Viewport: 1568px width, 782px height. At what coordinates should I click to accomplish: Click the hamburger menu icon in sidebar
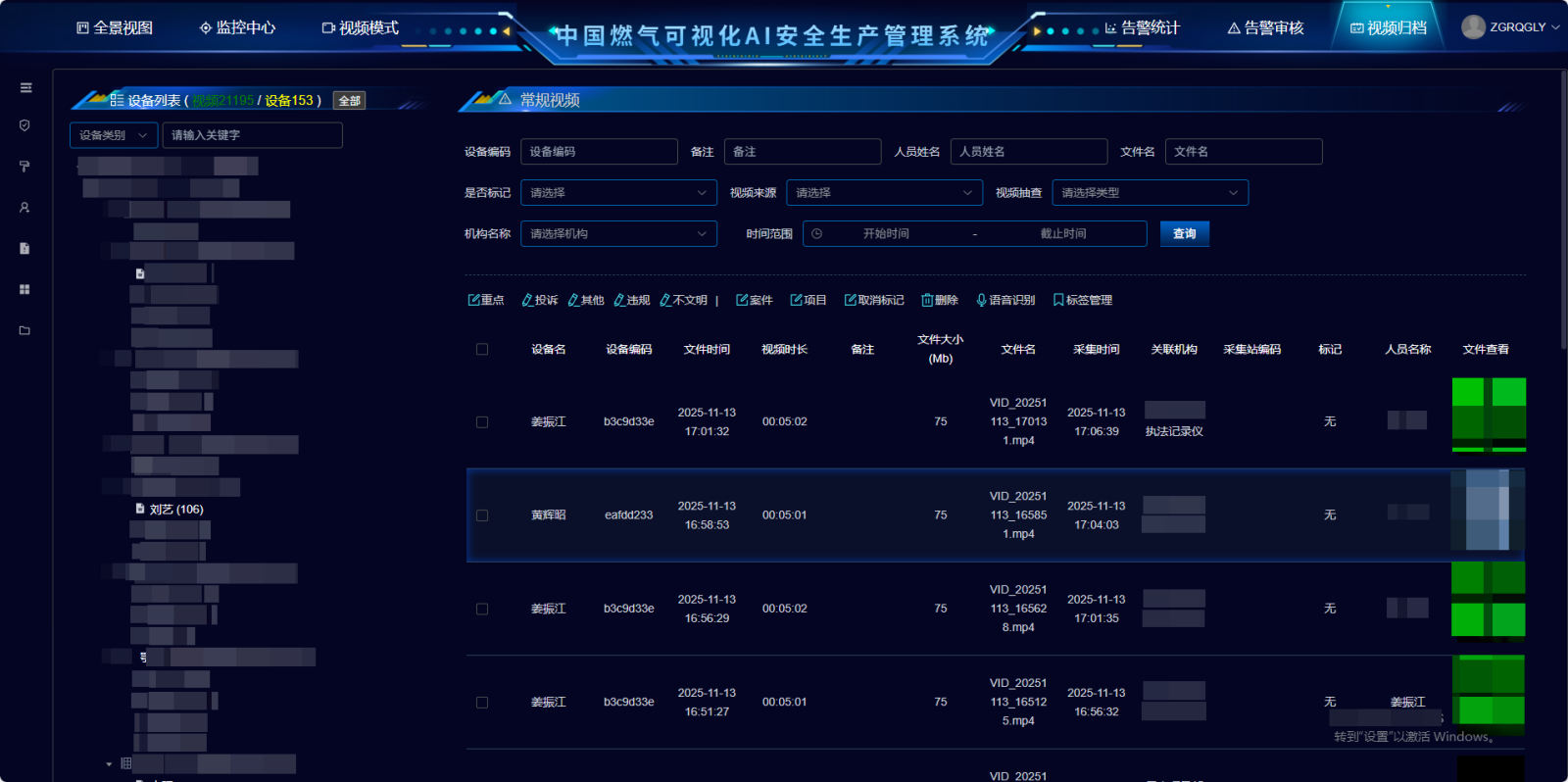tap(25, 88)
